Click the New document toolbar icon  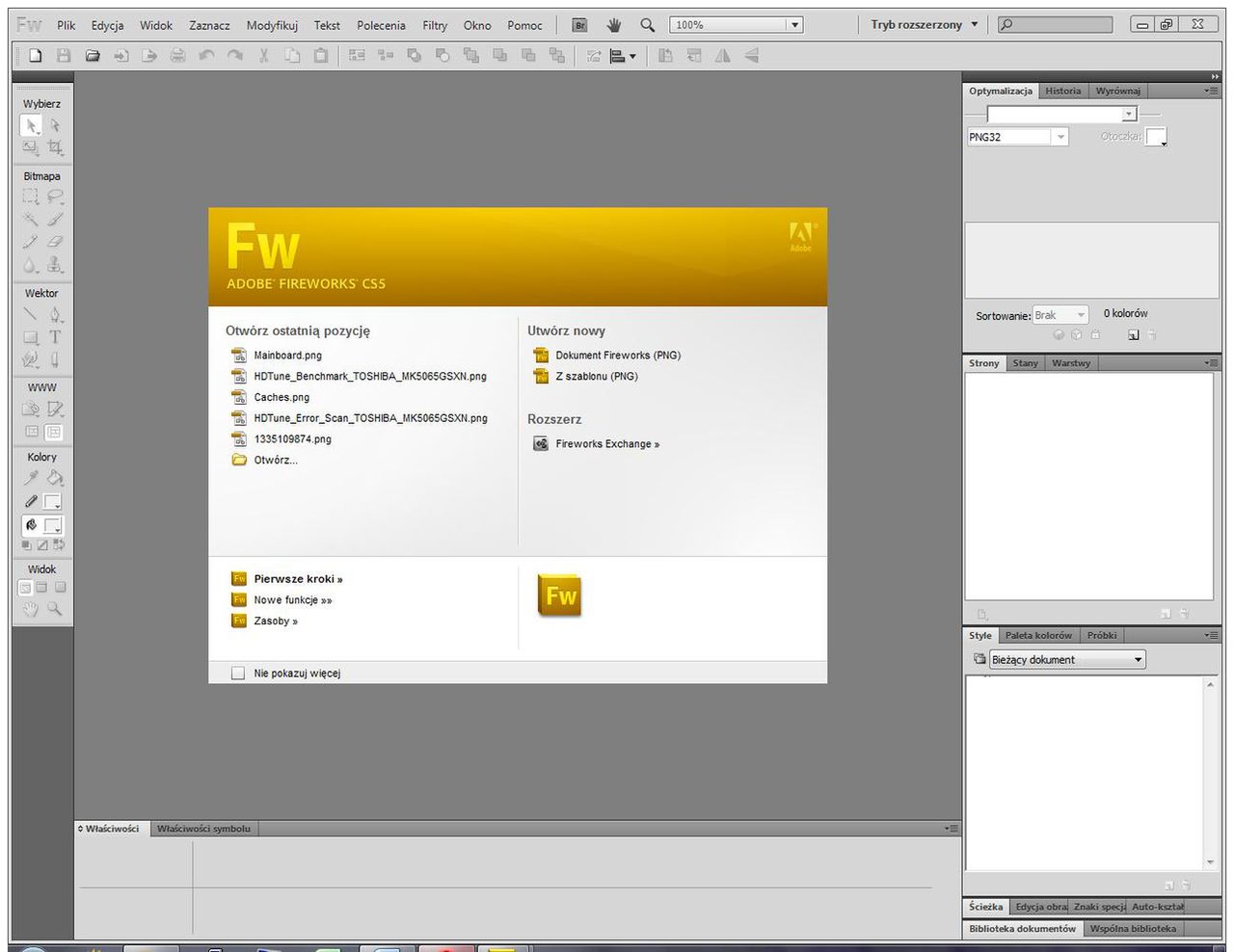point(35,56)
